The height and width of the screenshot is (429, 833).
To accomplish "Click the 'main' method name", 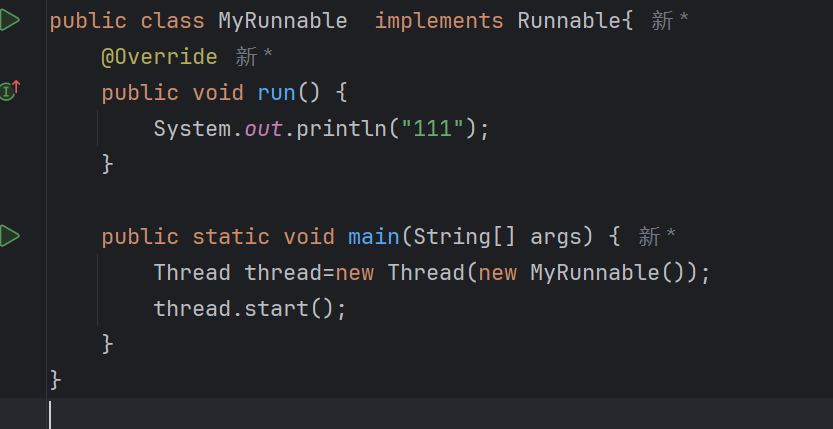I will pos(373,237).
